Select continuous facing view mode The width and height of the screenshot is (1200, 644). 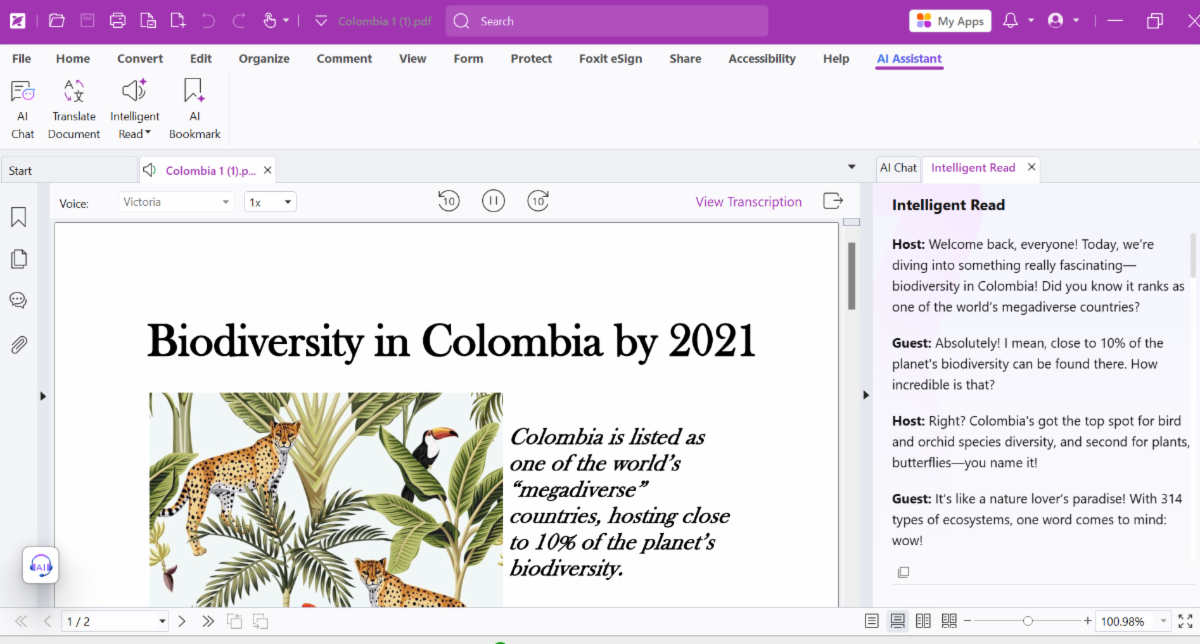(x=949, y=621)
